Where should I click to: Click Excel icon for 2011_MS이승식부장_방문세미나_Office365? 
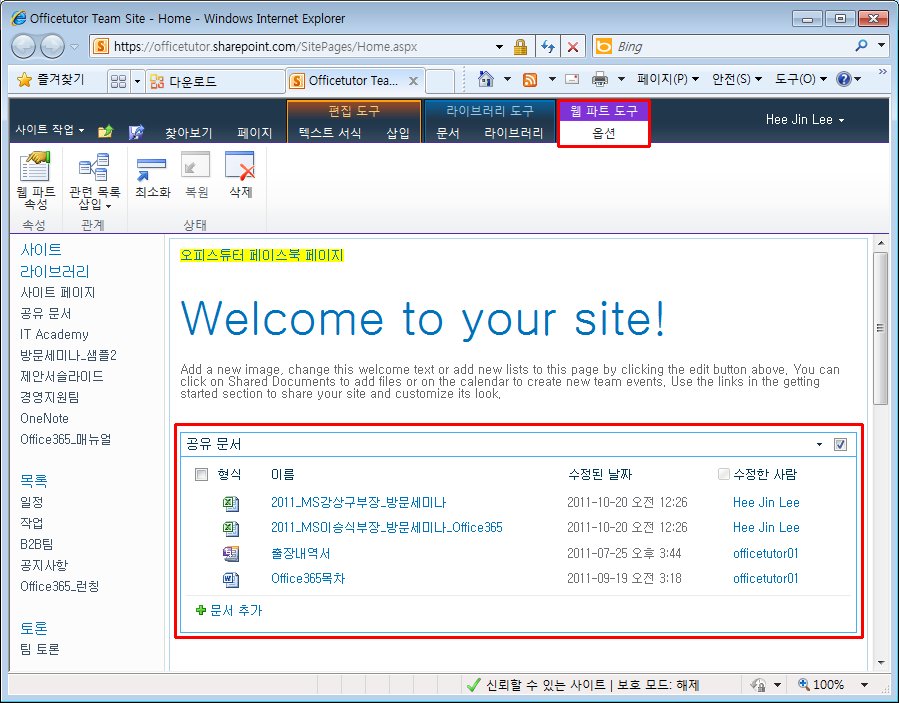click(x=230, y=528)
